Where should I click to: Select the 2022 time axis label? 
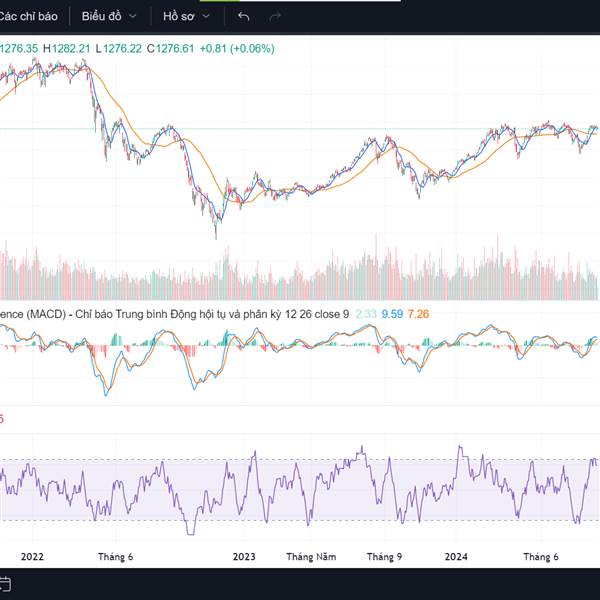(32, 557)
